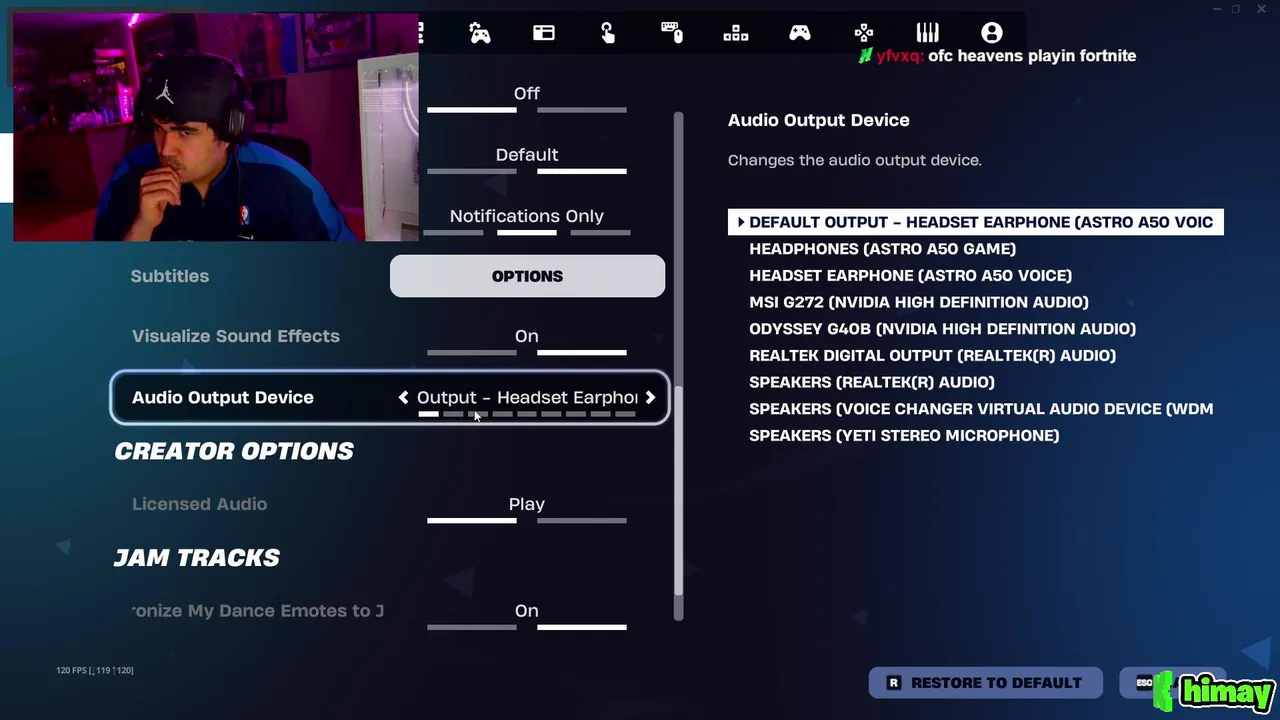Open the Controller Options tab (gamepad icon)
The width and height of the screenshot is (1280, 720).
pos(800,33)
